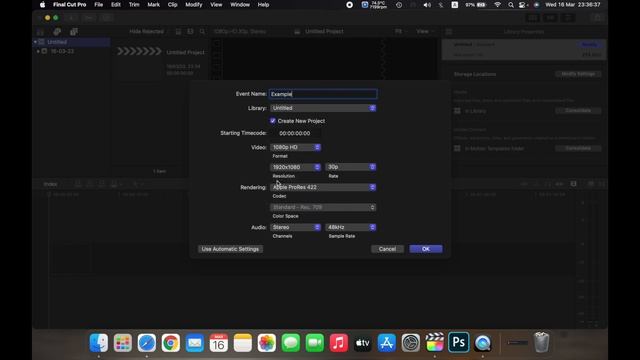Click the screen recording status icon
Screen dimensions: 640x360
[x=349, y=5]
